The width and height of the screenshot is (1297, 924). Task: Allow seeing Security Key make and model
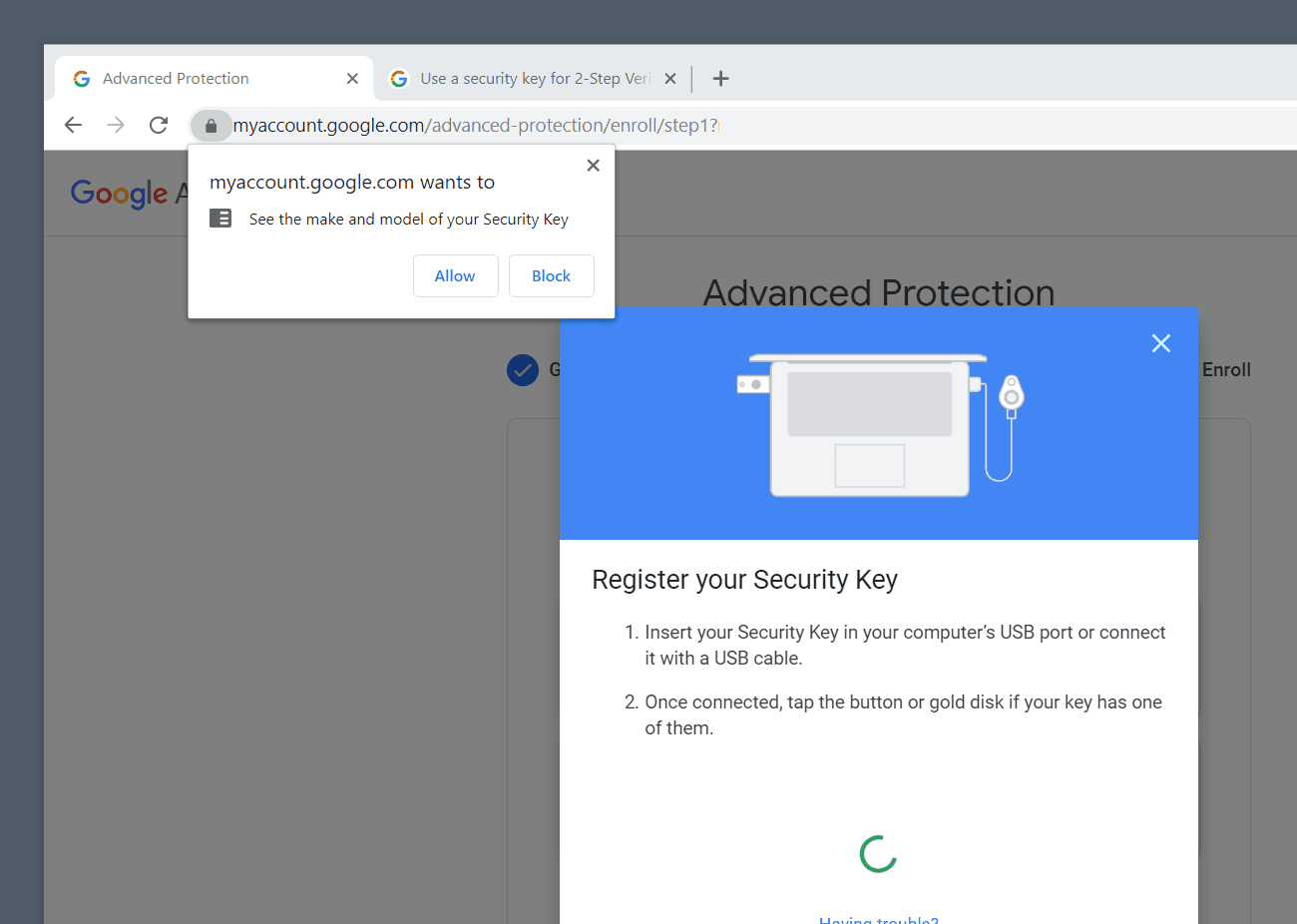click(x=455, y=276)
